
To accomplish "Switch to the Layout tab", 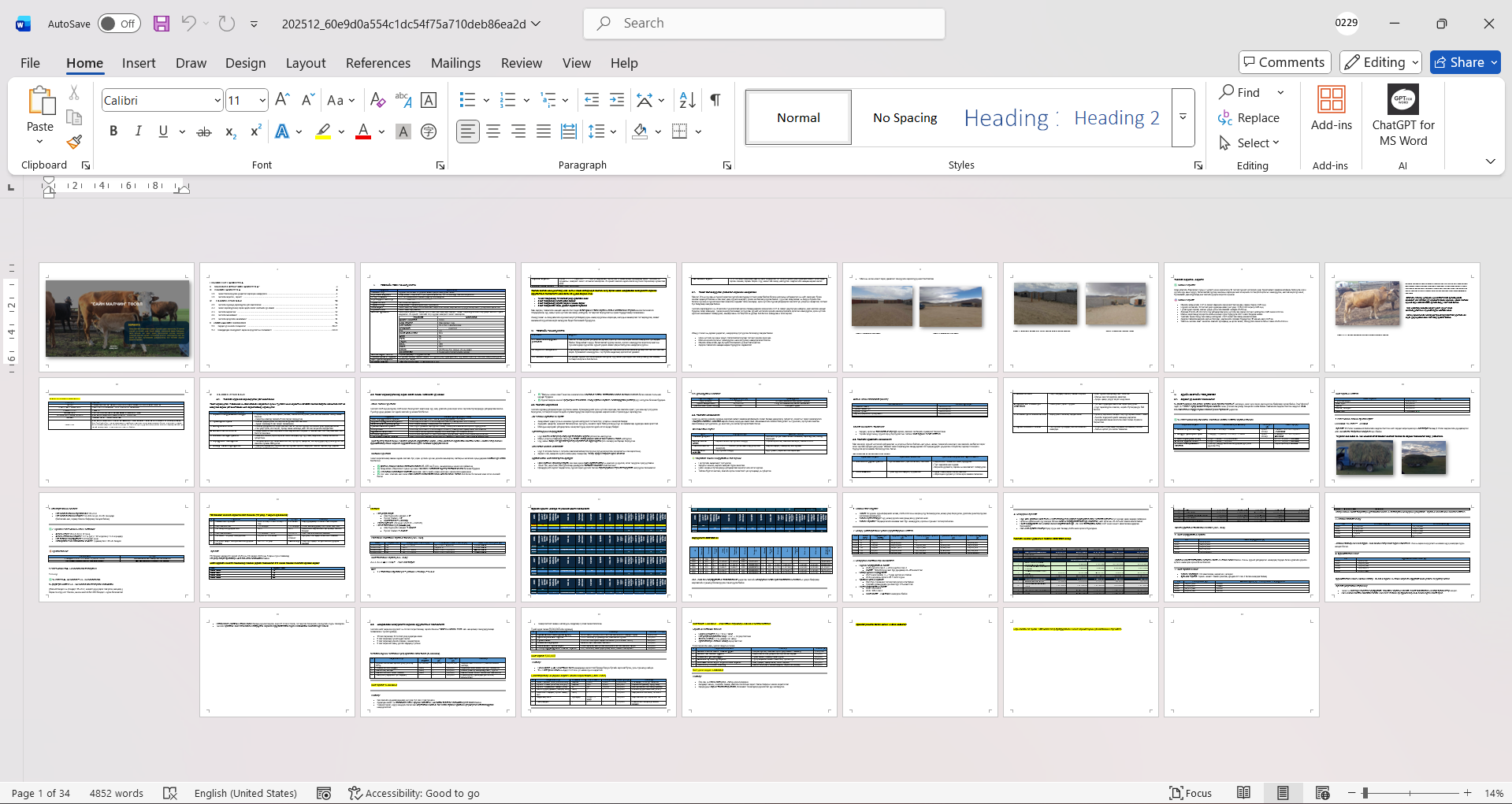I will coord(305,63).
